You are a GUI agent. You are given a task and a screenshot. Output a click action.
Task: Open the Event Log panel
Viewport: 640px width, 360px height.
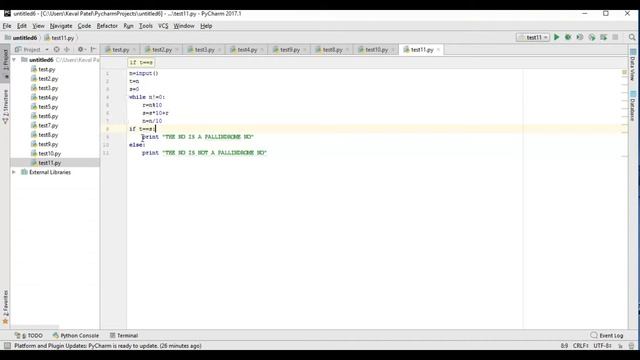click(x=607, y=336)
